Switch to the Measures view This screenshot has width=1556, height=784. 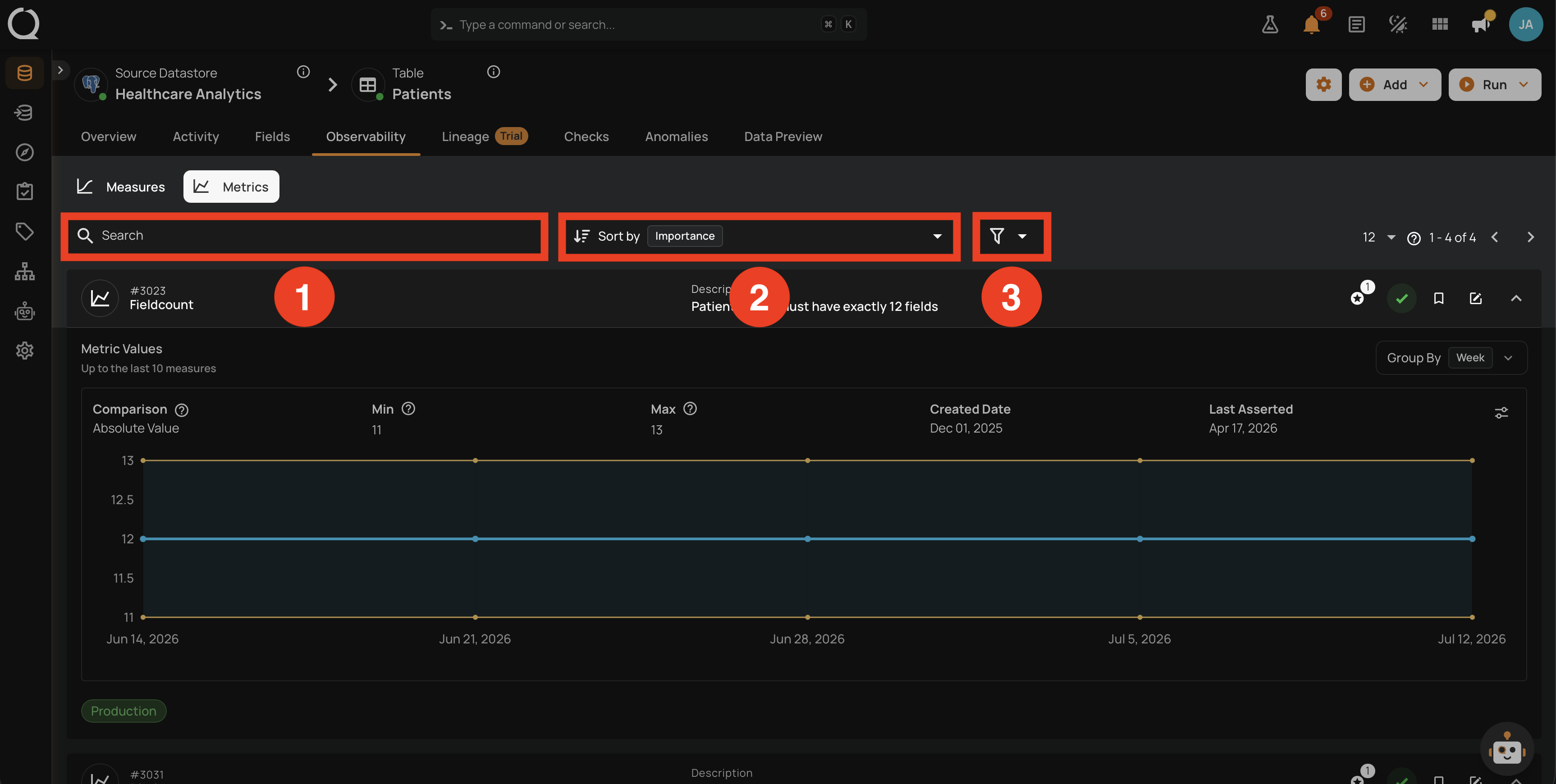click(121, 187)
